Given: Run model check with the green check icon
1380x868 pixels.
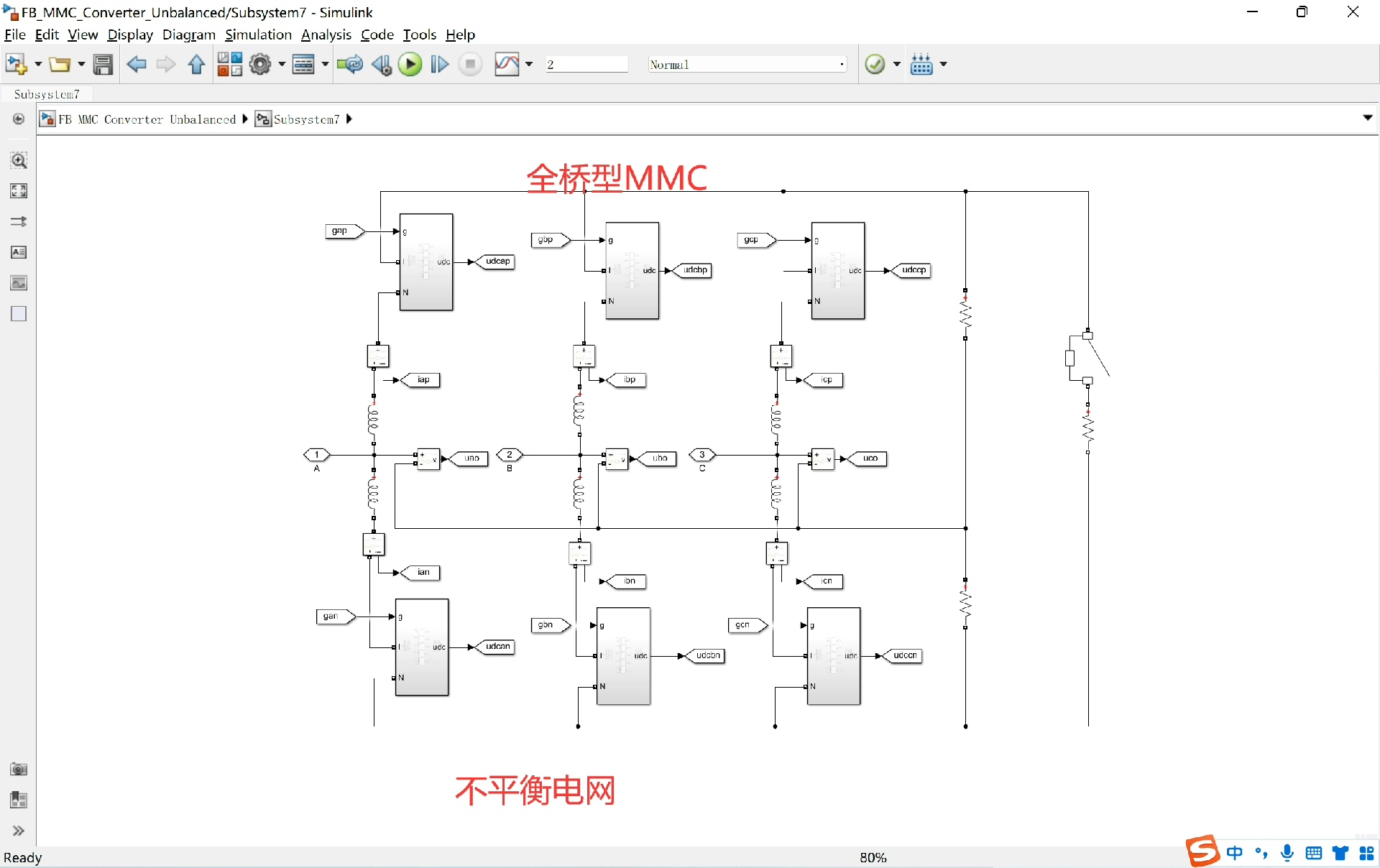Looking at the screenshot, I should tap(875, 64).
